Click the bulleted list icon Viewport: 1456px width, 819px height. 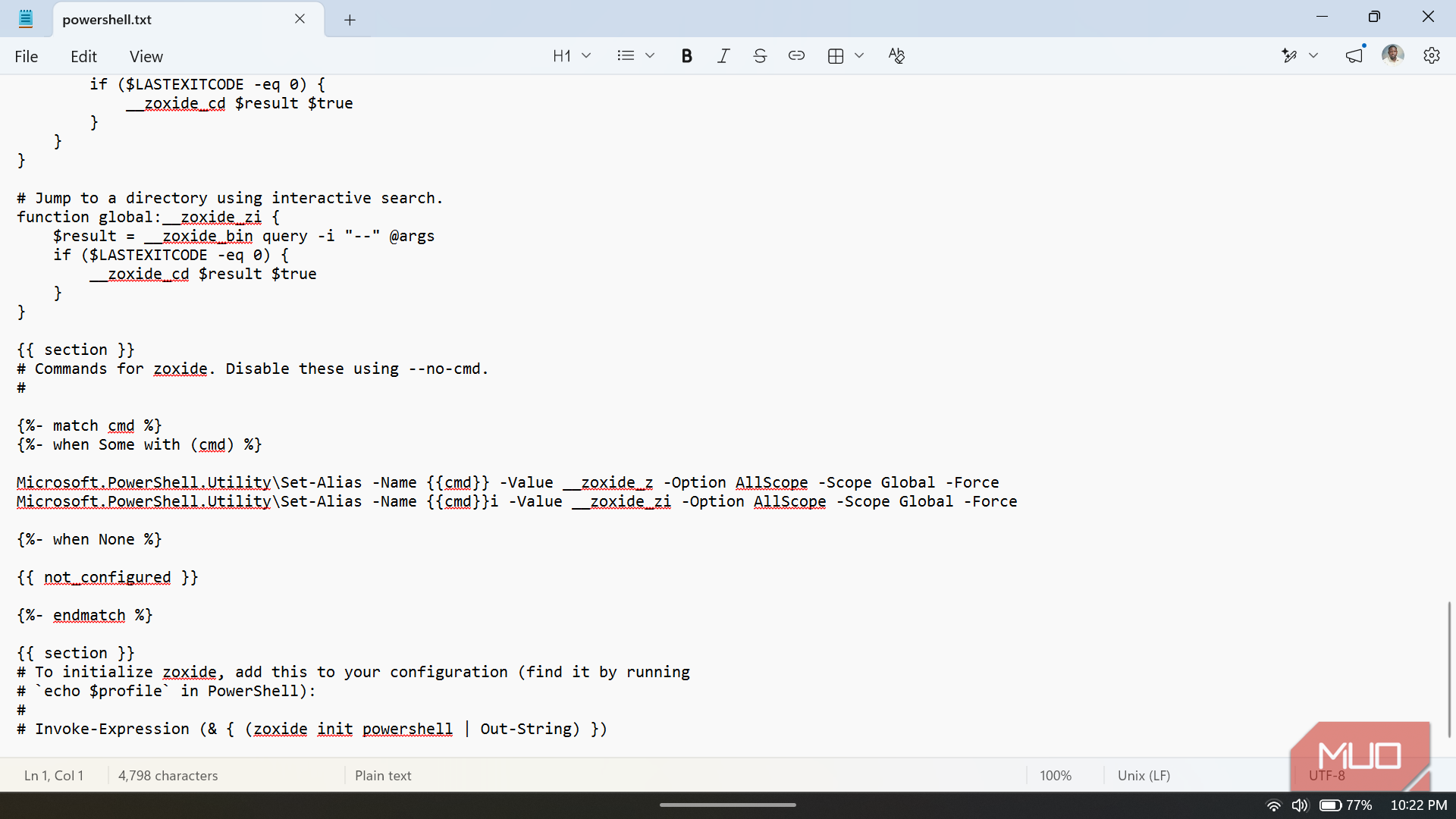pos(626,56)
